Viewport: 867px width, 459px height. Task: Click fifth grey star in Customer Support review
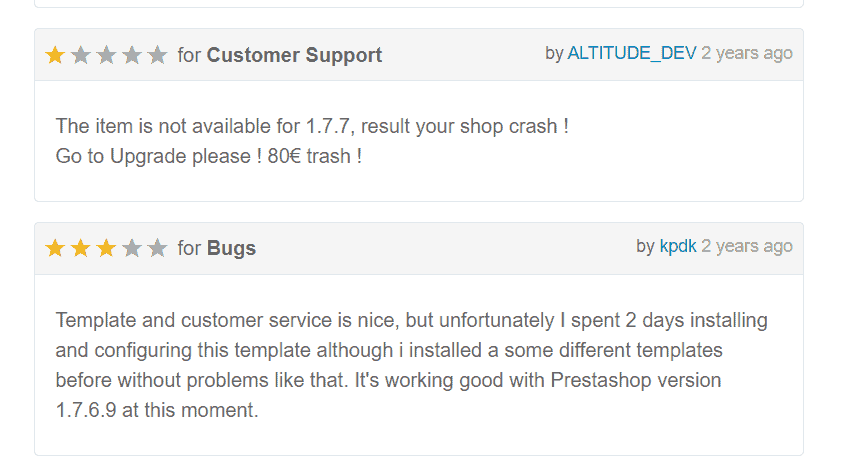click(x=158, y=55)
